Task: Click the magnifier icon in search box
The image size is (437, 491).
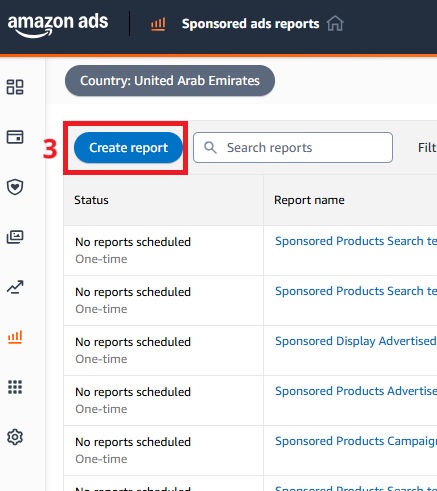Action: pos(210,147)
